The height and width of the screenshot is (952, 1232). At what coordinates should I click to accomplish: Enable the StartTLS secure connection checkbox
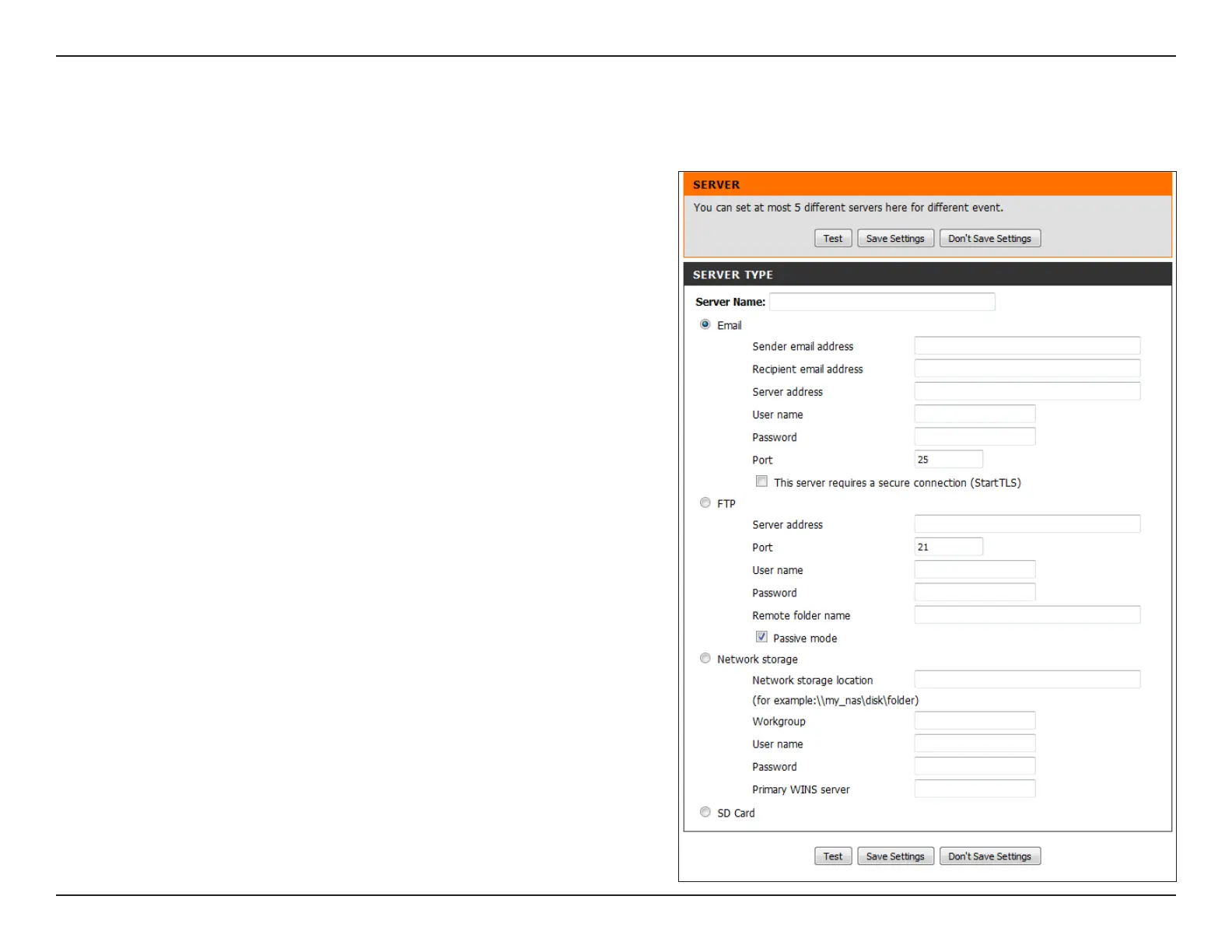762,481
